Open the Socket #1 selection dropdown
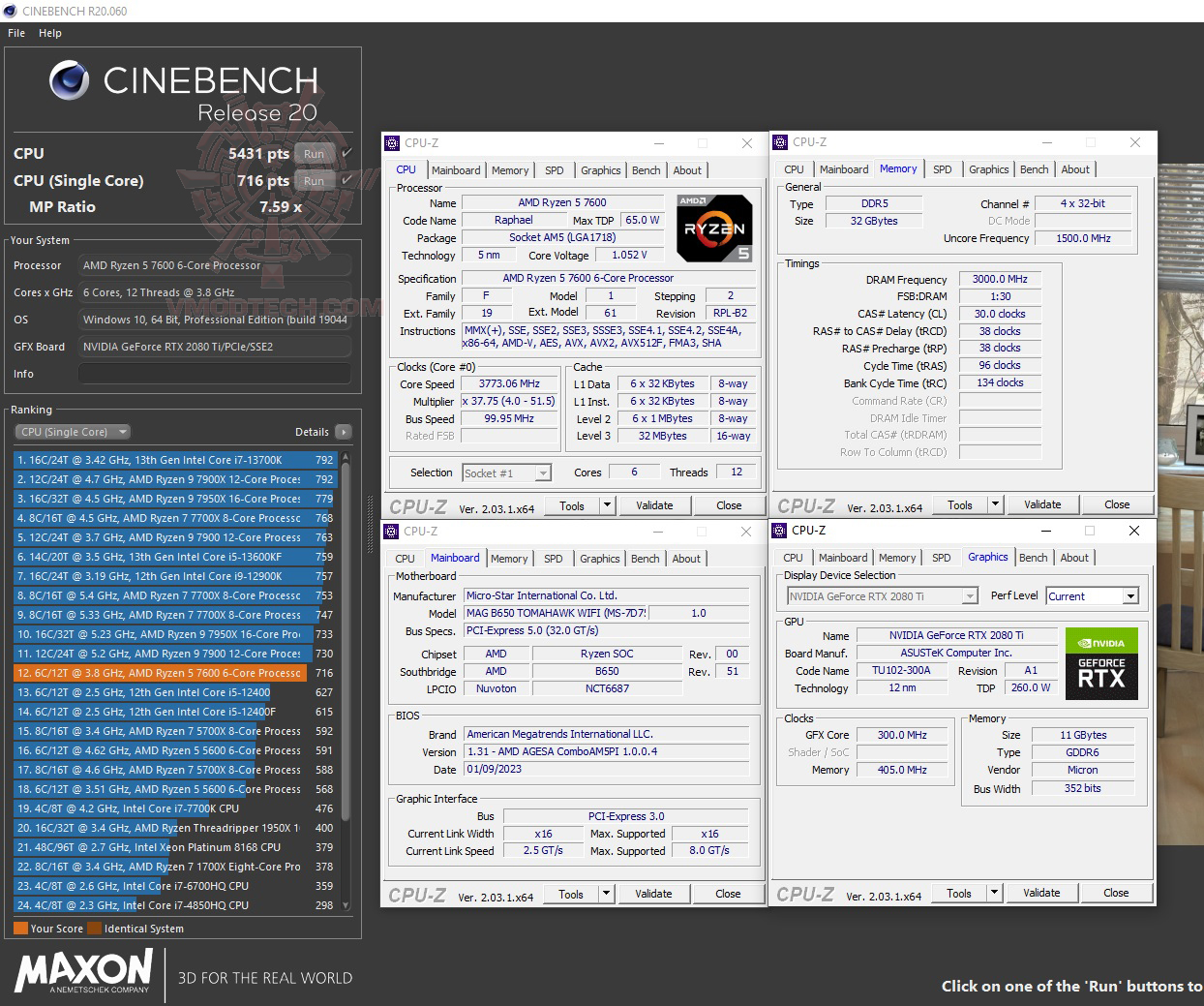 coord(543,473)
